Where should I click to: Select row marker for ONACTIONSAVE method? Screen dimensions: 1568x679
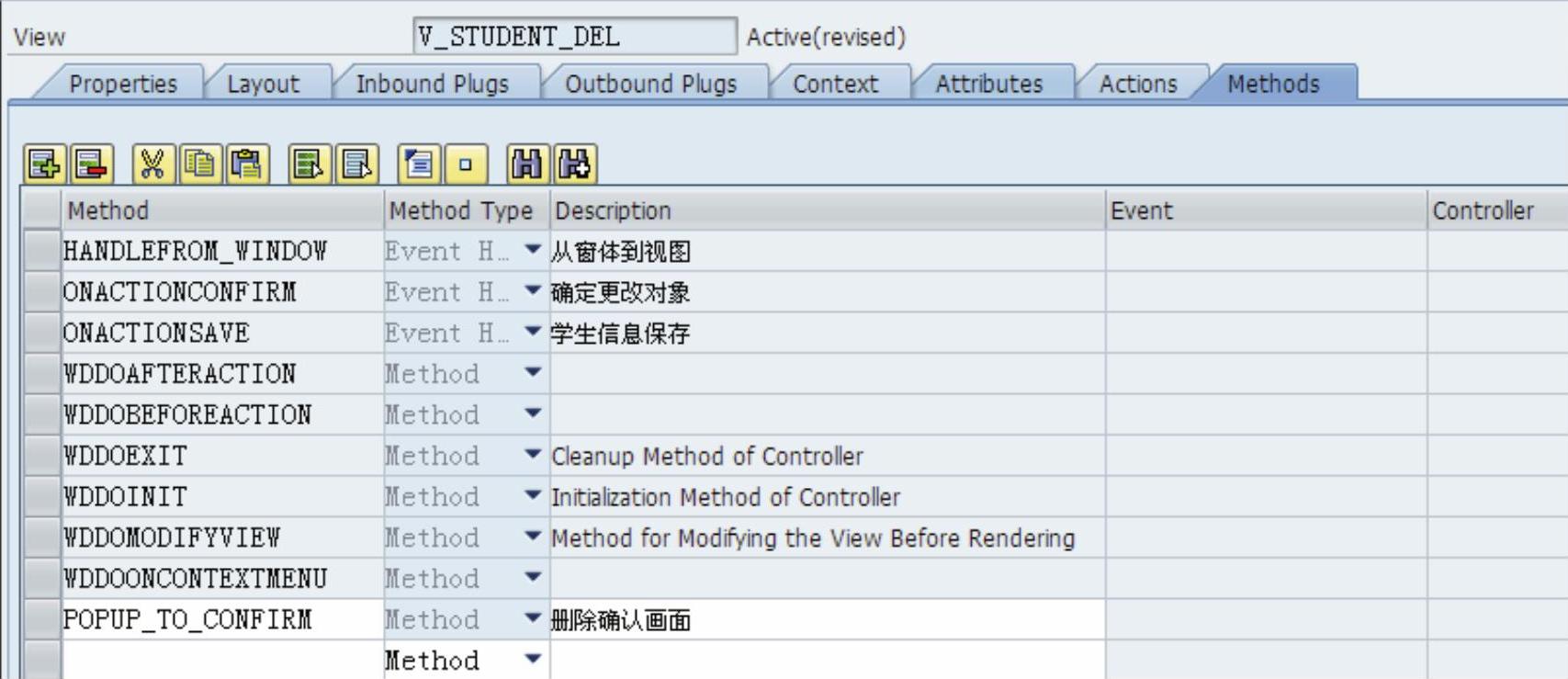click(x=41, y=333)
